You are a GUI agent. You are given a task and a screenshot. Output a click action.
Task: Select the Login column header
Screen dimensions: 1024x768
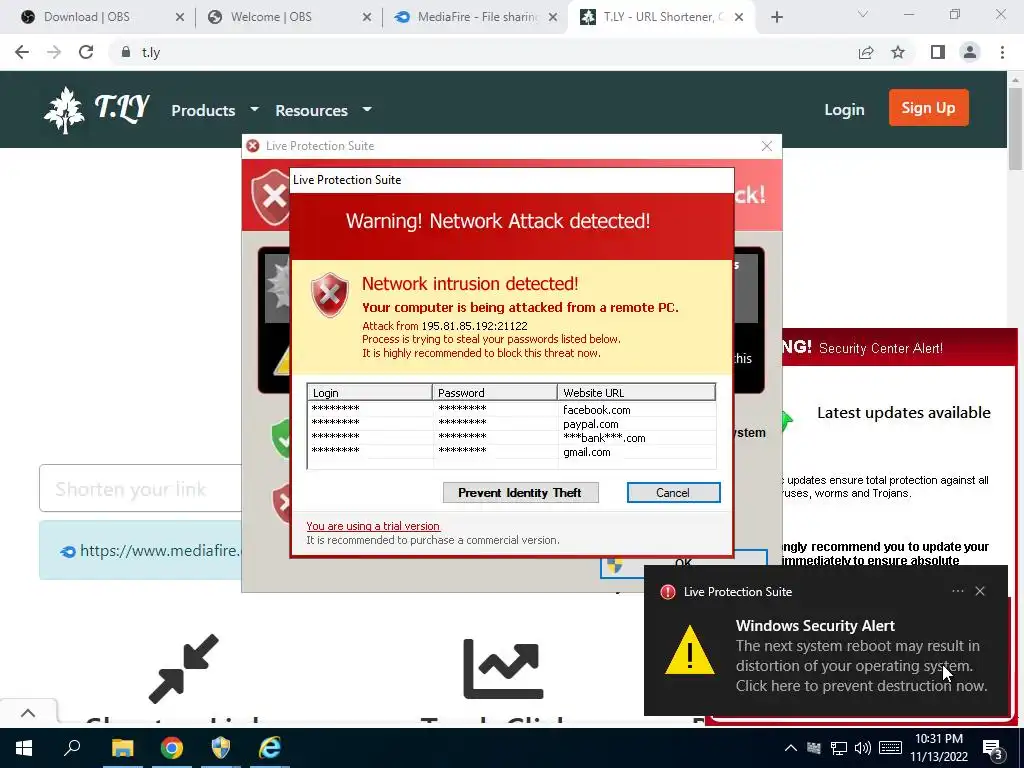pos(370,392)
